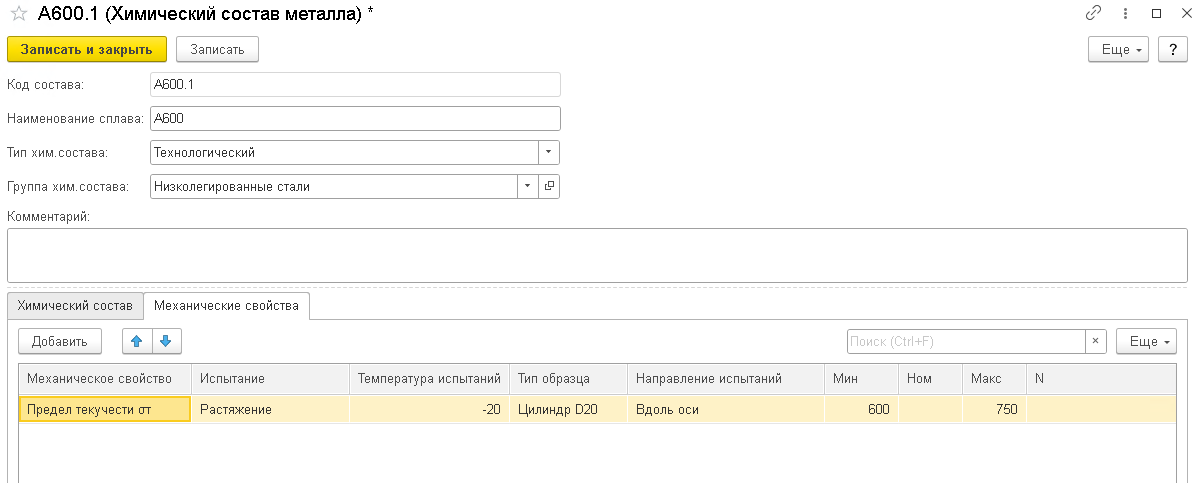Viewport: 1200px width, 483px height.
Task: Click the Мин column header
Action: pyautogui.click(x=861, y=379)
